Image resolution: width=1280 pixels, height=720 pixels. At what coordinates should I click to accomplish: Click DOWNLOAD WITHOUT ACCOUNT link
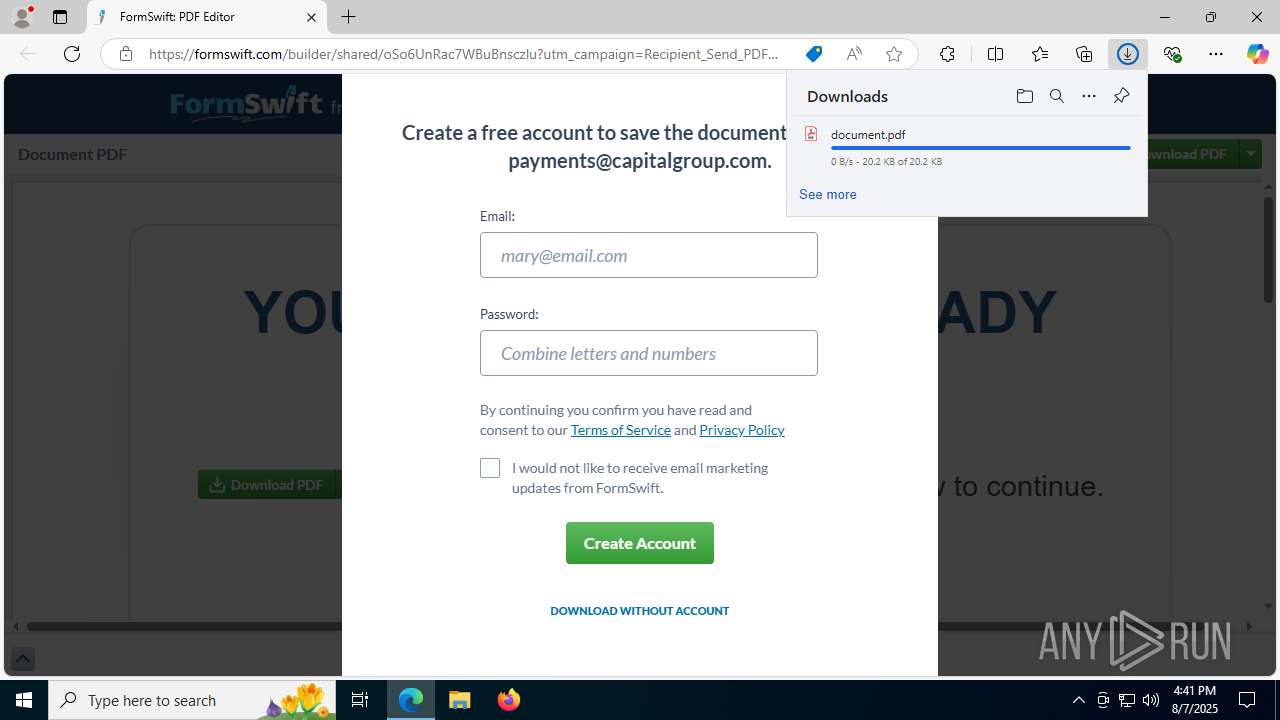coord(640,610)
